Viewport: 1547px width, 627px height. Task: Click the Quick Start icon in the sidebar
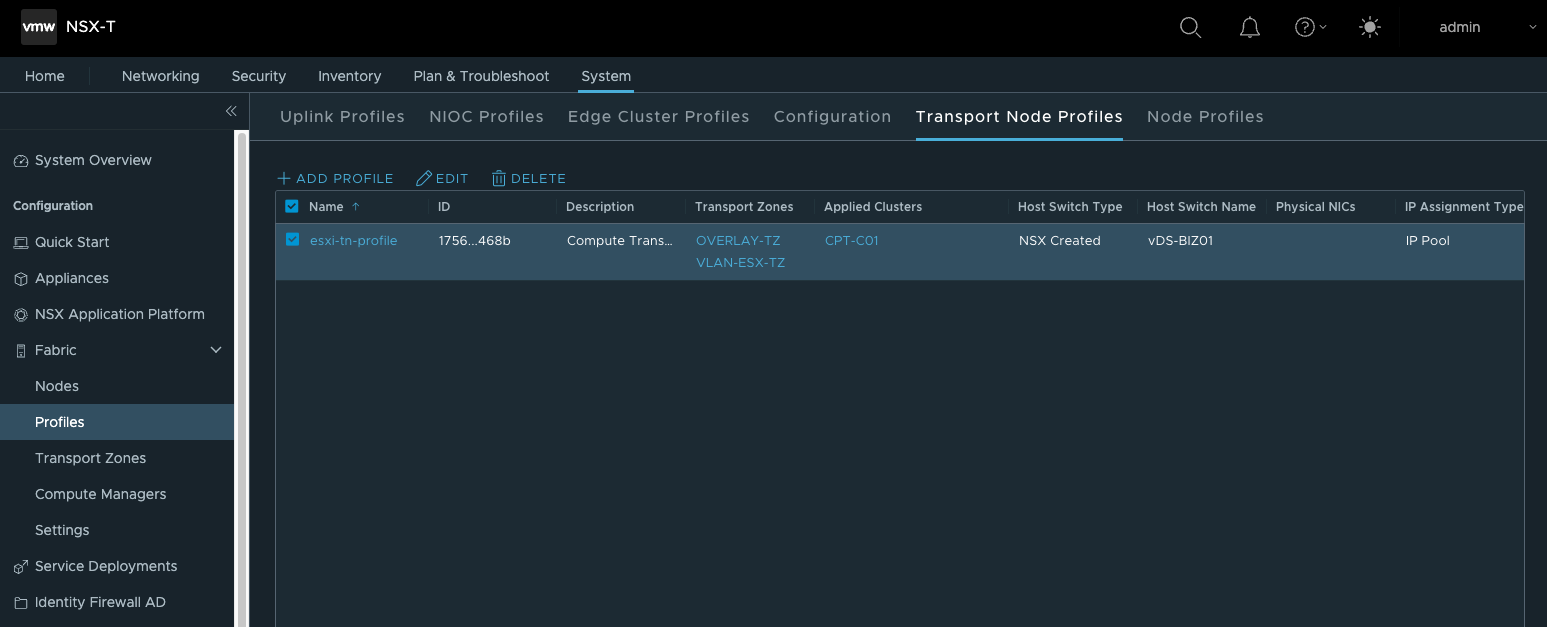tap(20, 243)
